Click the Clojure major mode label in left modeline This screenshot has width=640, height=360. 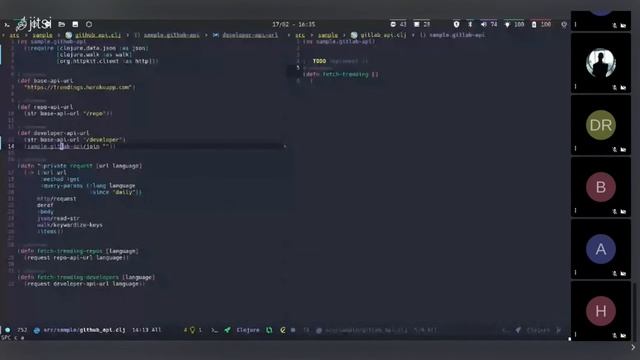248,330
